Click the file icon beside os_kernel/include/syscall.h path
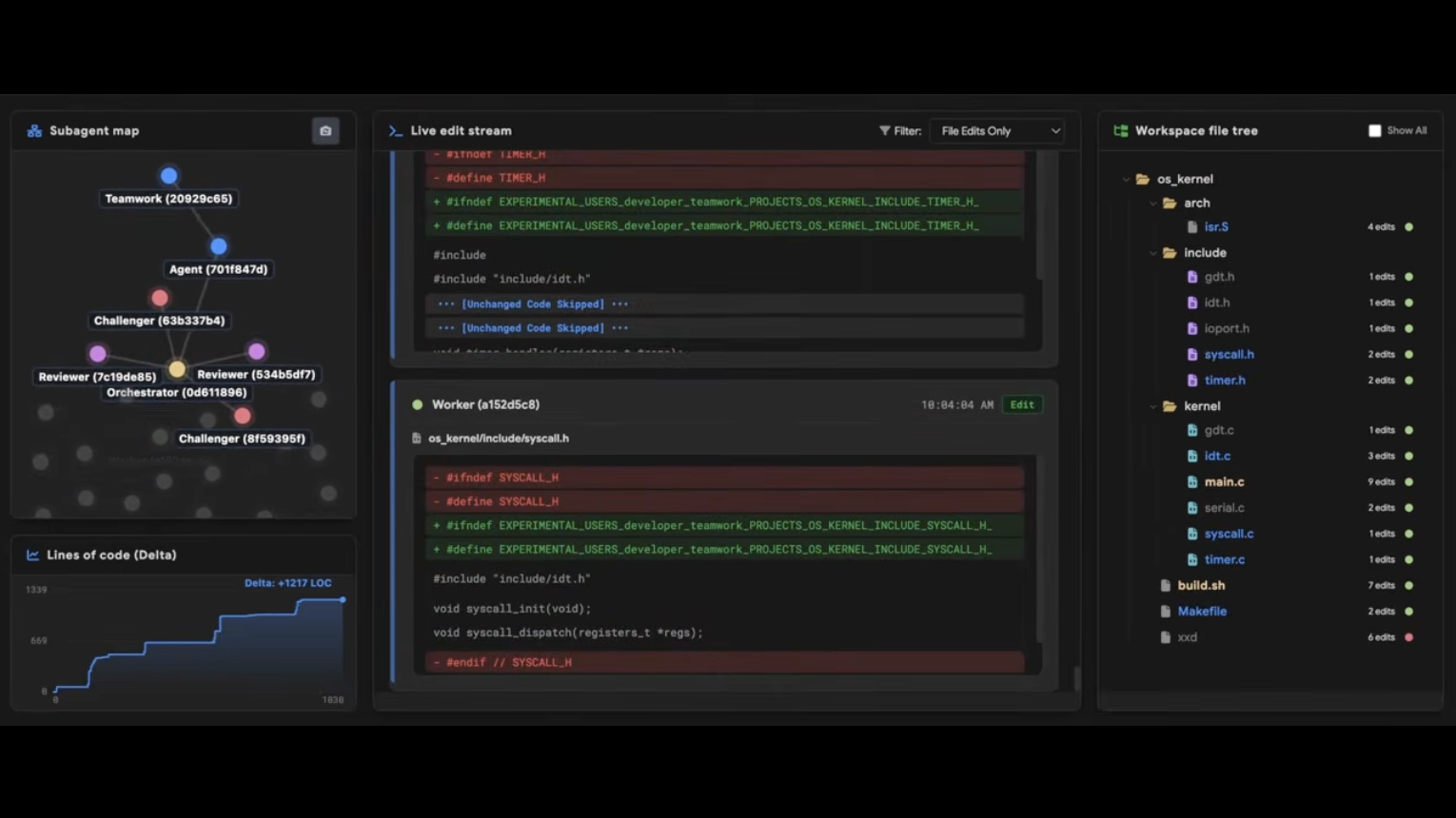This screenshot has width=1456, height=818. point(416,438)
